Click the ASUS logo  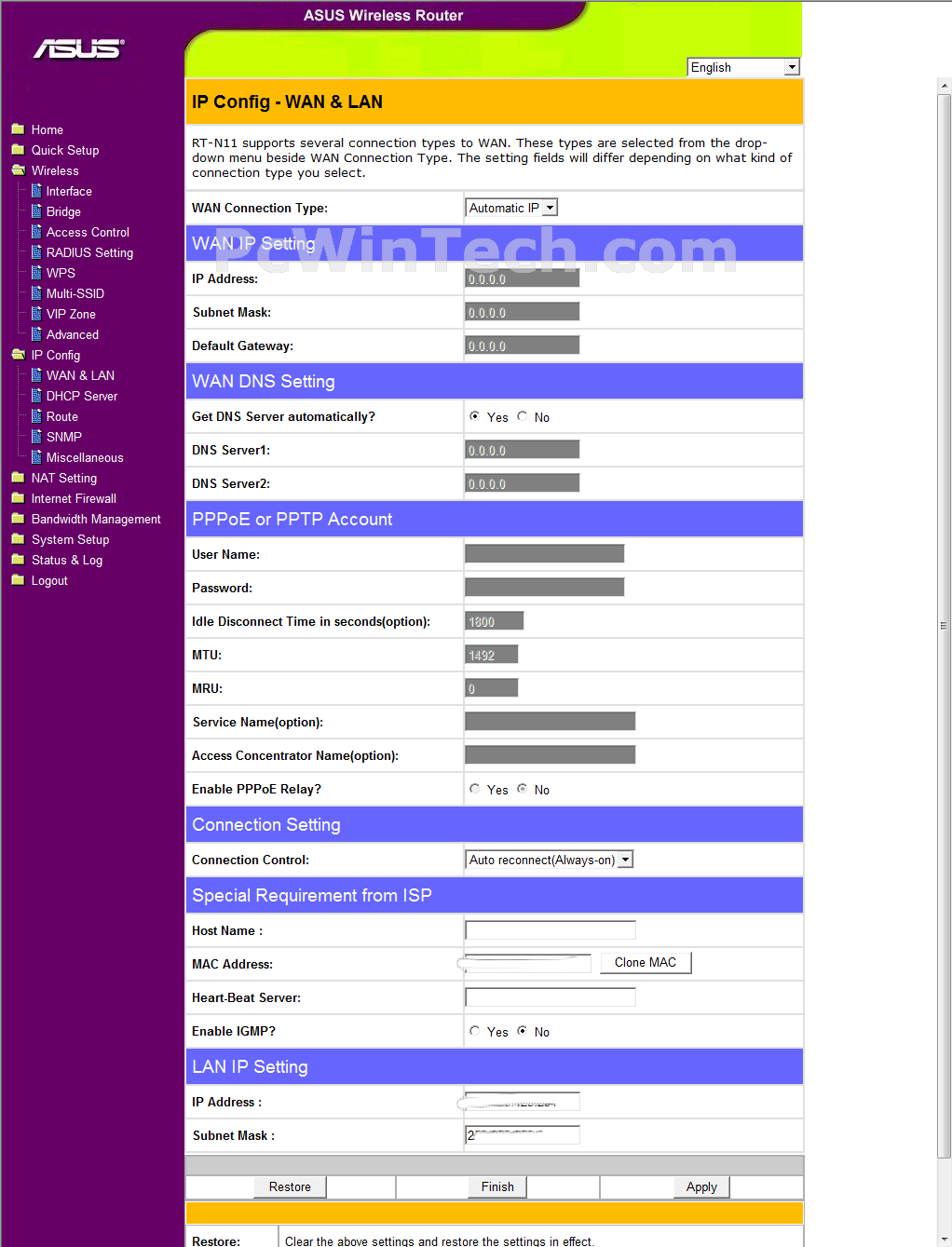tap(79, 48)
